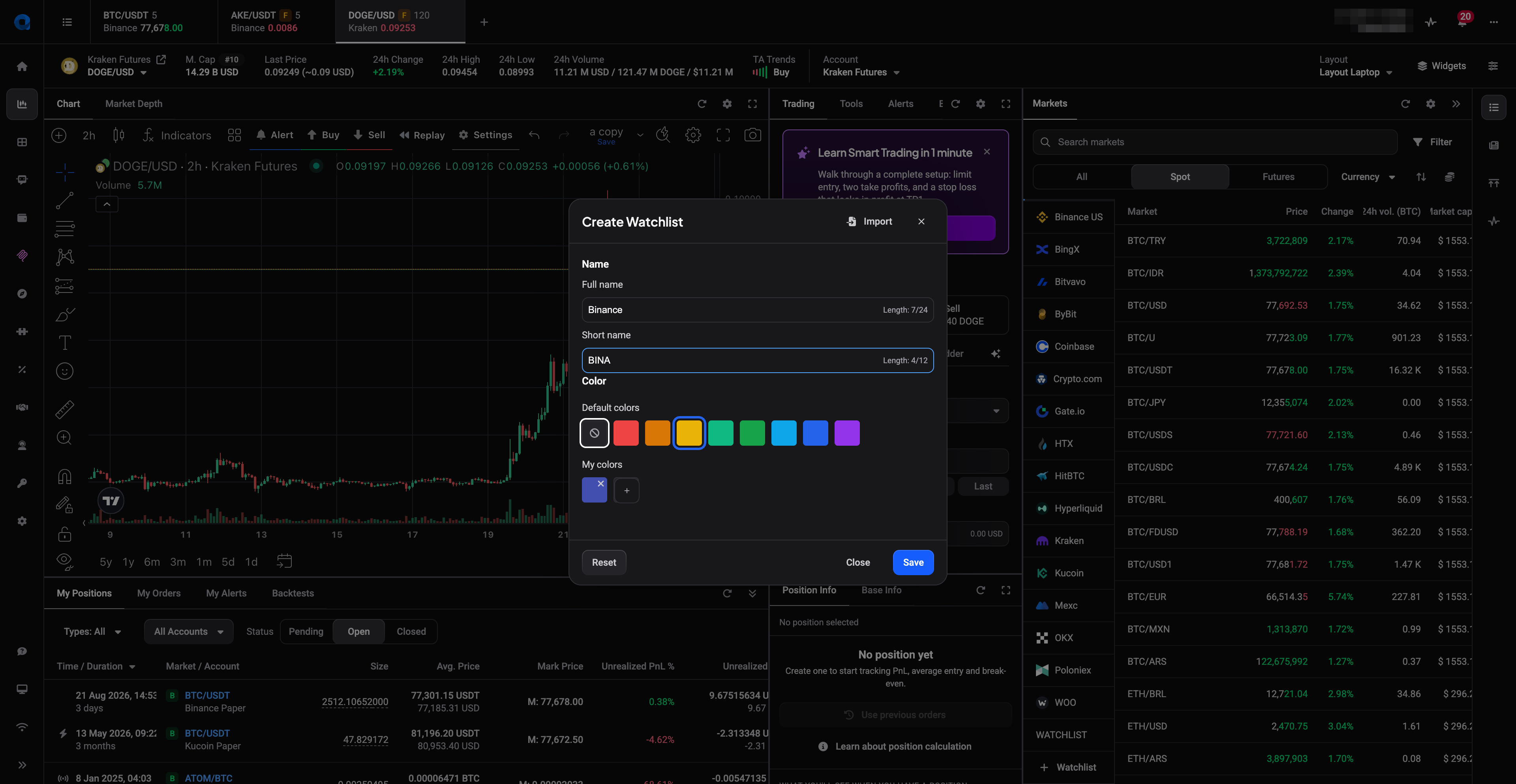Click the Reset button in dialog

tap(604, 562)
